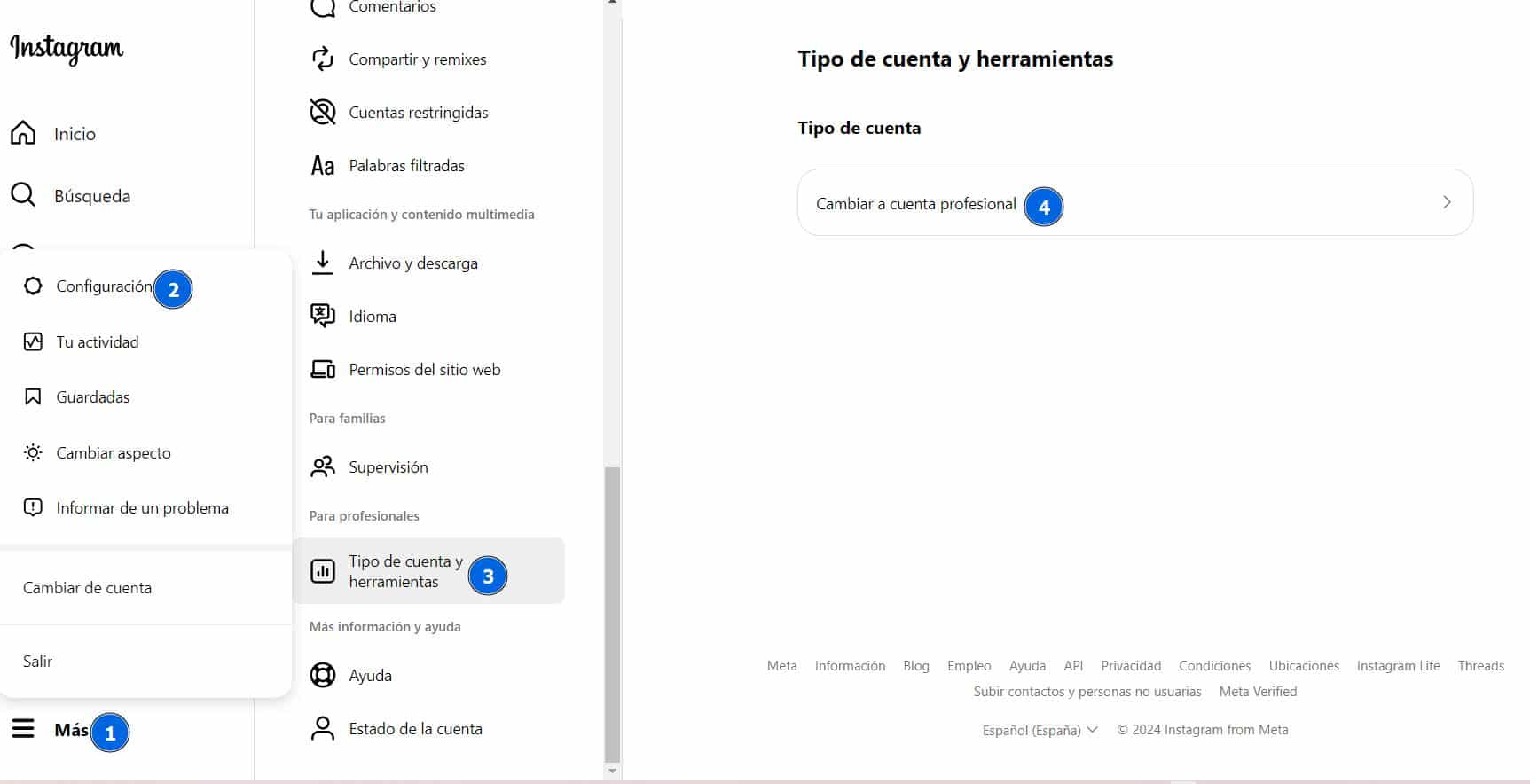Screen dimensions: 1530x784
Task: Click the Ayuda lifebuoy icon
Action: (323, 675)
